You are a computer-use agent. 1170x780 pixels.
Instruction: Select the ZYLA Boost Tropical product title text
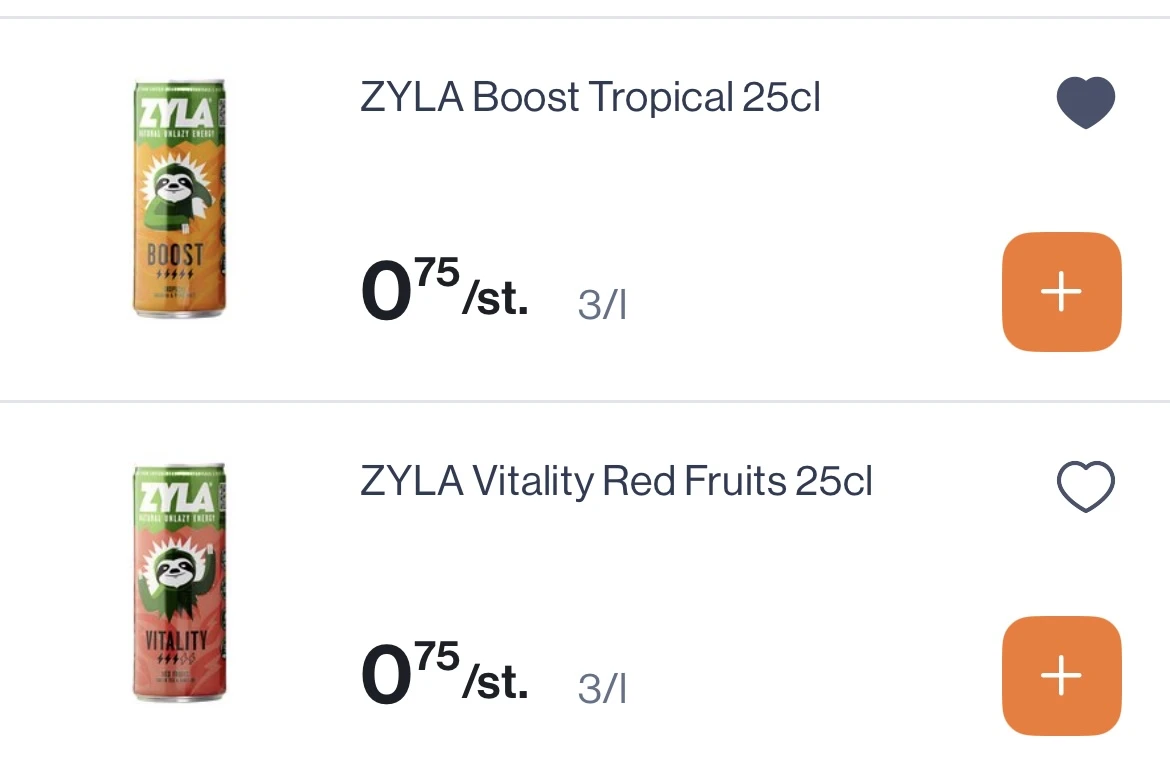coord(589,97)
